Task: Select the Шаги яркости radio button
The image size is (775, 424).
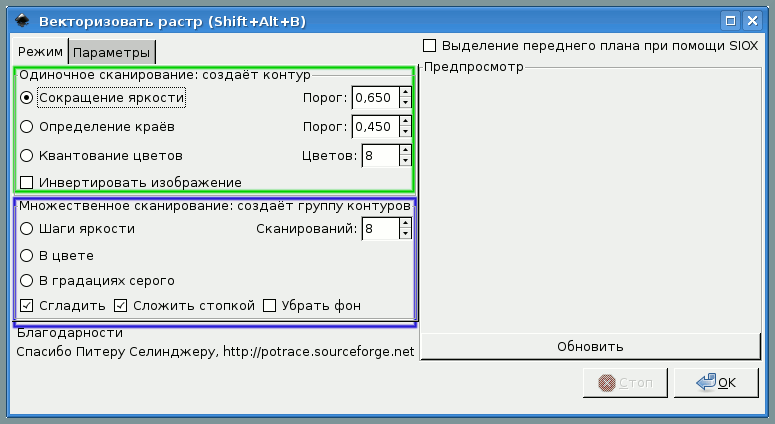Action: 27,228
